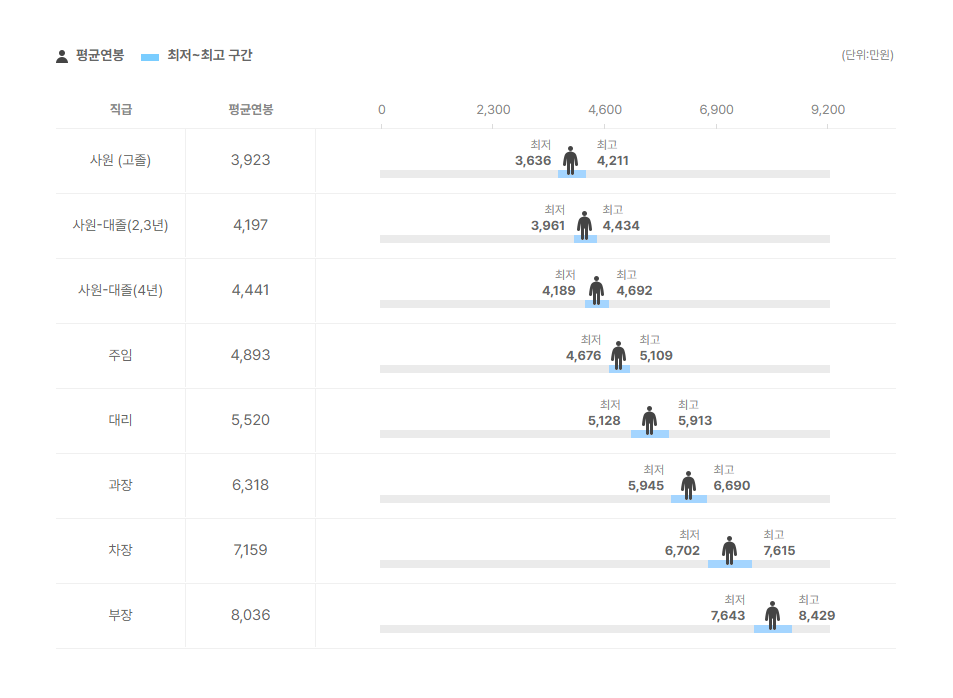Viewport: 953px width, 698px height.
Task: Click the 4,600 axis tick label
Action: 605,109
